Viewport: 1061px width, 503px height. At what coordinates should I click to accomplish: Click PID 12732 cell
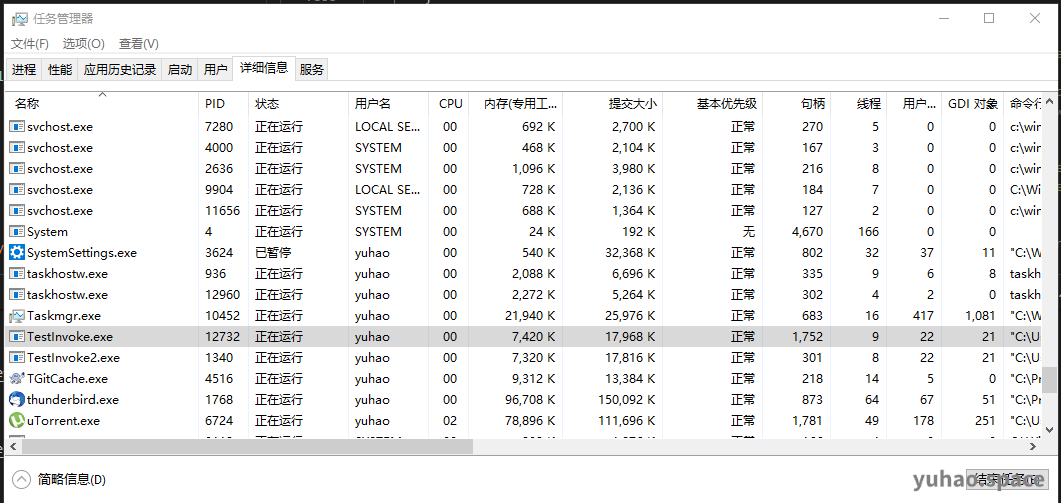click(x=222, y=336)
